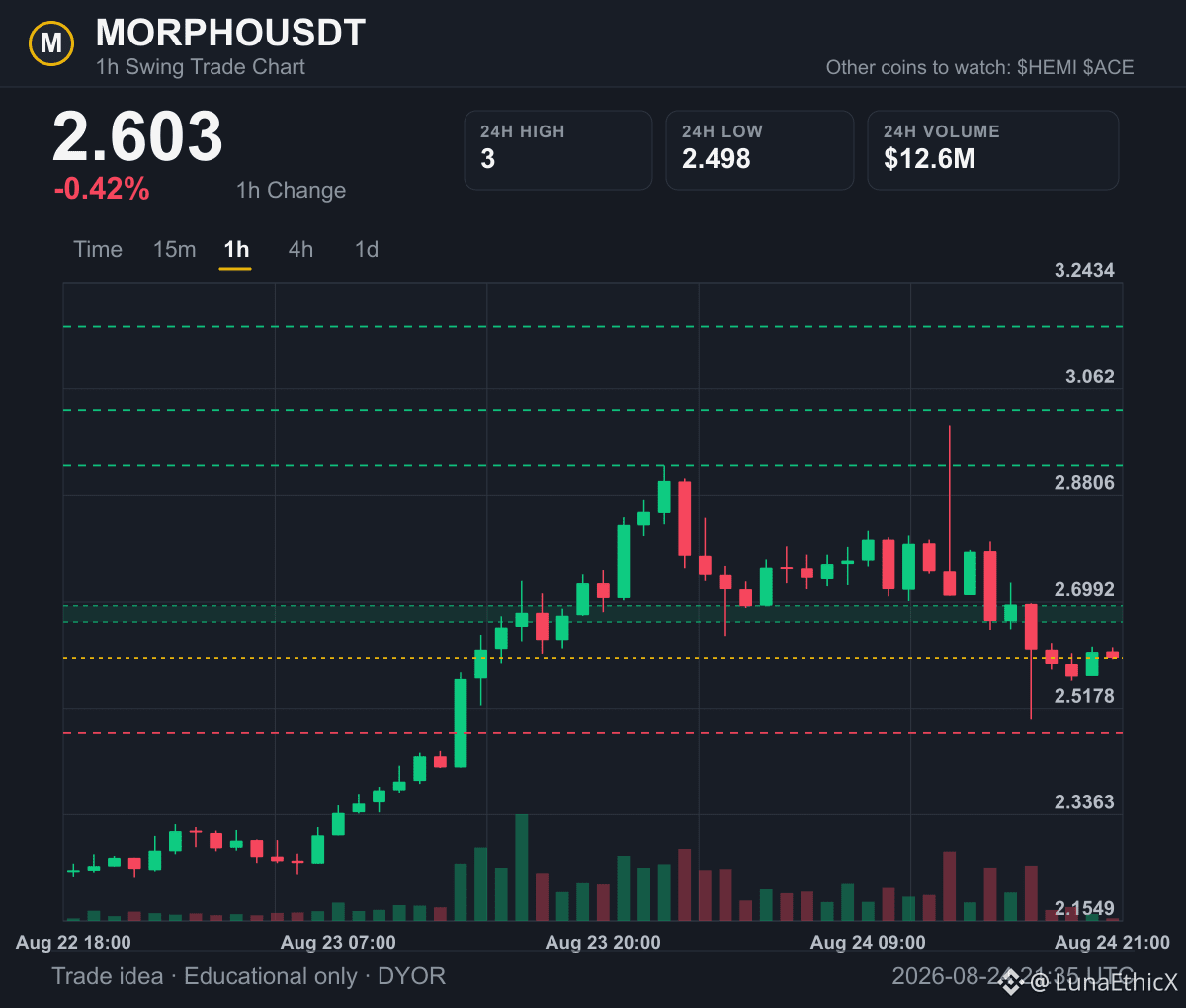This screenshot has height=1008, width=1186.
Task: Click the 1h Change label
Action: pos(291,190)
